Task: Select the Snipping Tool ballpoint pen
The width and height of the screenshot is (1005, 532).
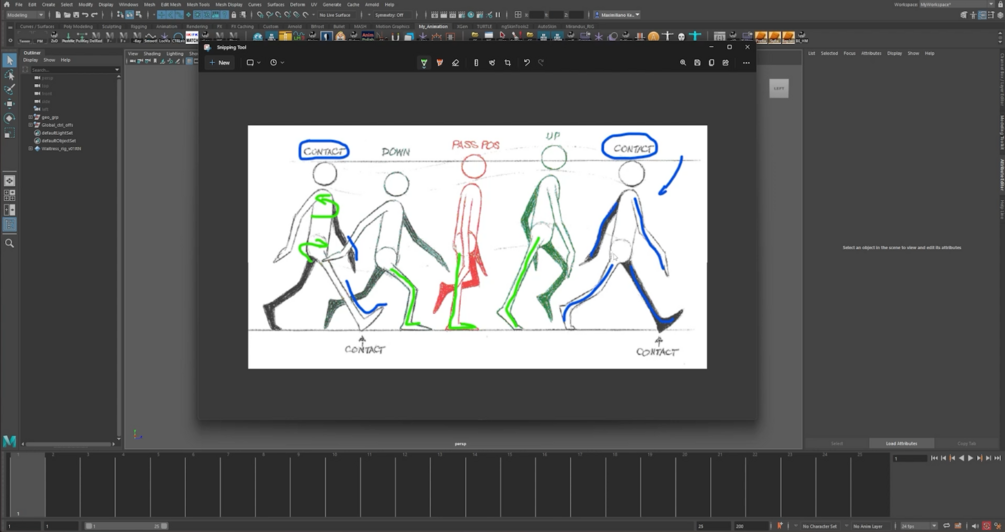Action: [x=424, y=63]
